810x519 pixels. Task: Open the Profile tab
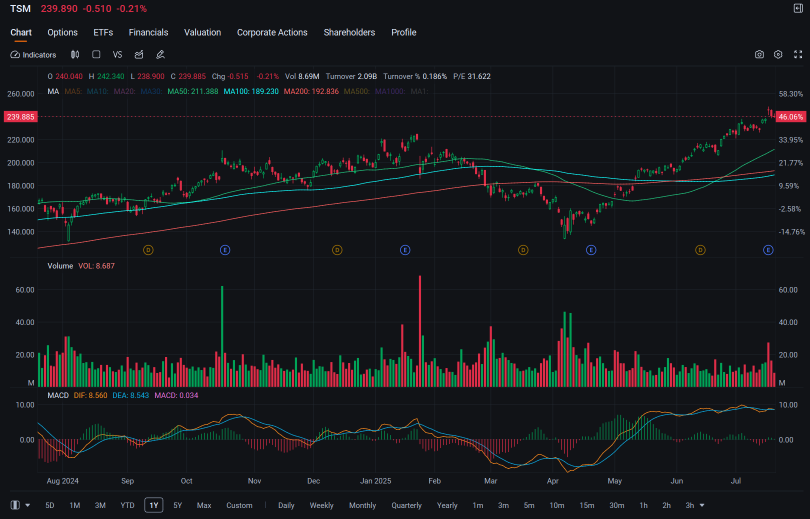click(403, 33)
